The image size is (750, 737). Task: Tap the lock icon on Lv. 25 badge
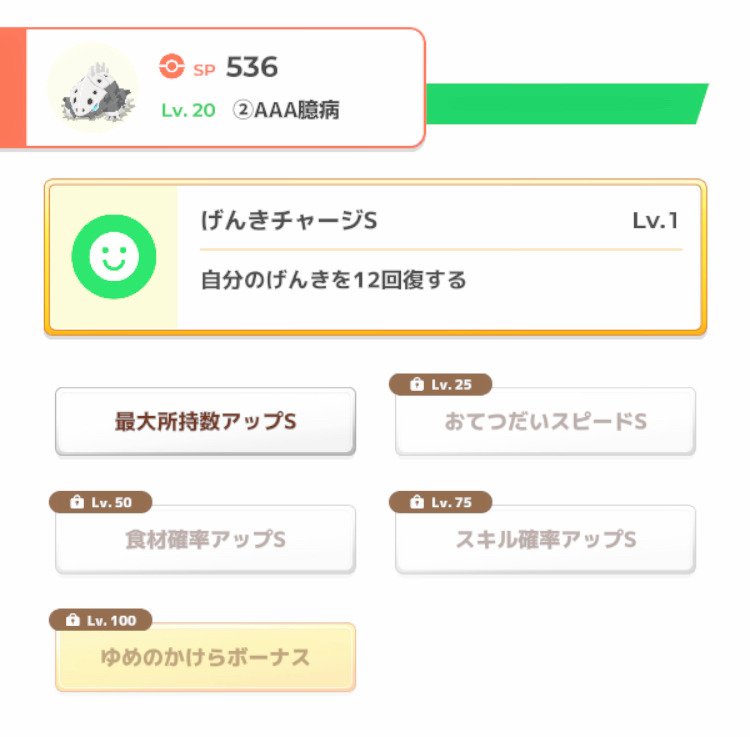(417, 384)
